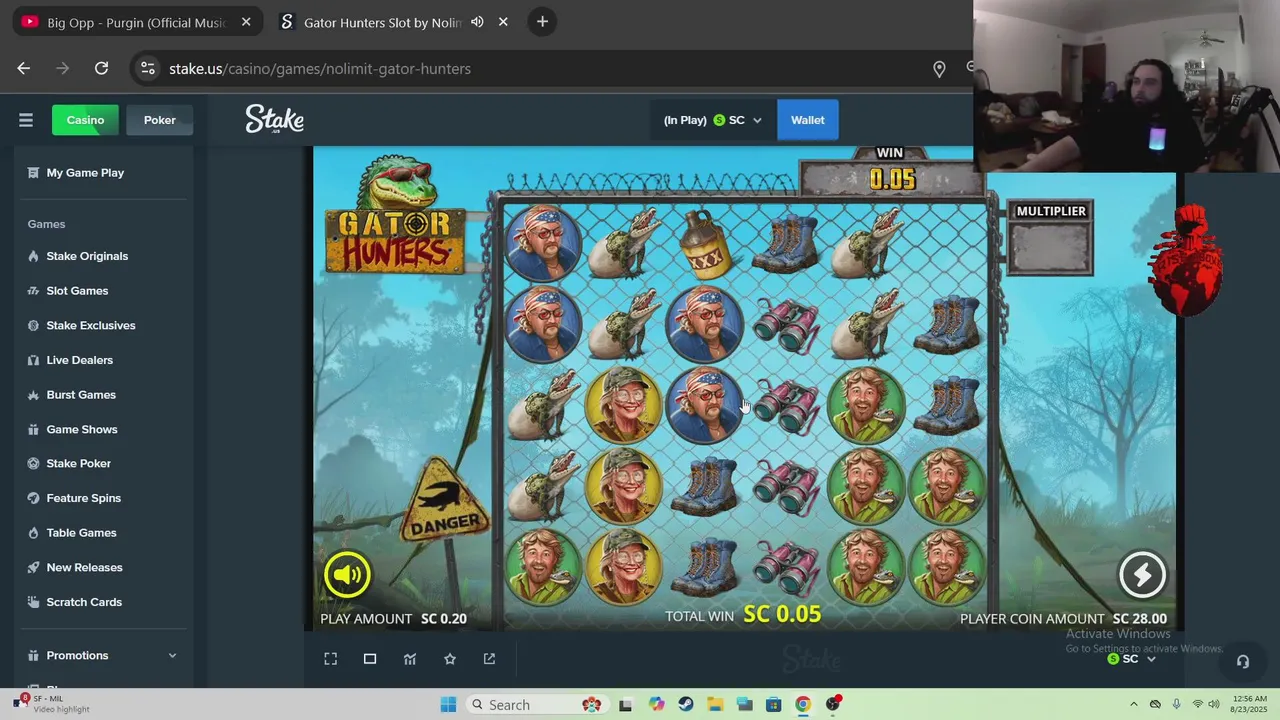This screenshot has width=1280, height=720.
Task: Click PLAY AMOUNT SC 0.20 field
Action: [x=393, y=619]
